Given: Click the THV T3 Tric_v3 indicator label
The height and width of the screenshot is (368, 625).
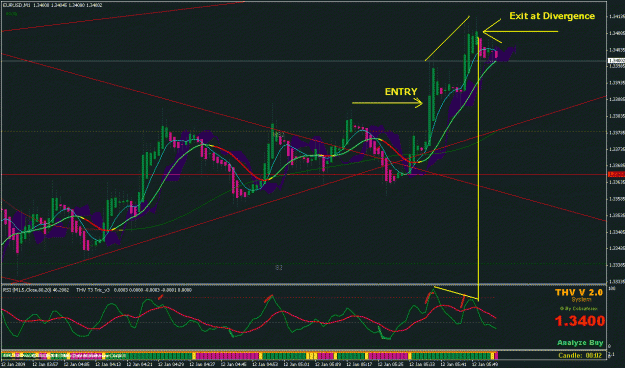Looking at the screenshot, I should [x=94, y=290].
